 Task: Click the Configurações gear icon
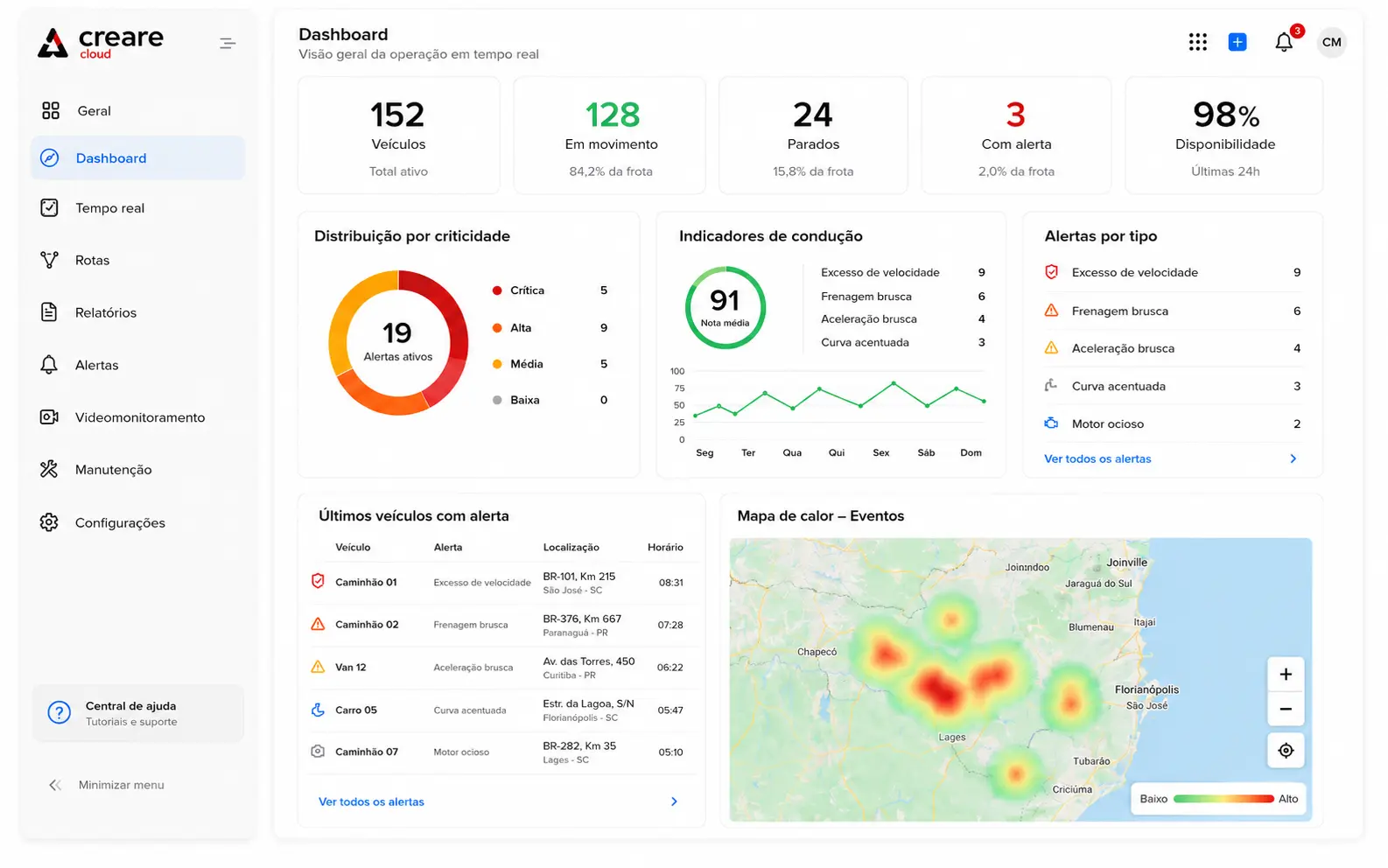pyautogui.click(x=49, y=522)
